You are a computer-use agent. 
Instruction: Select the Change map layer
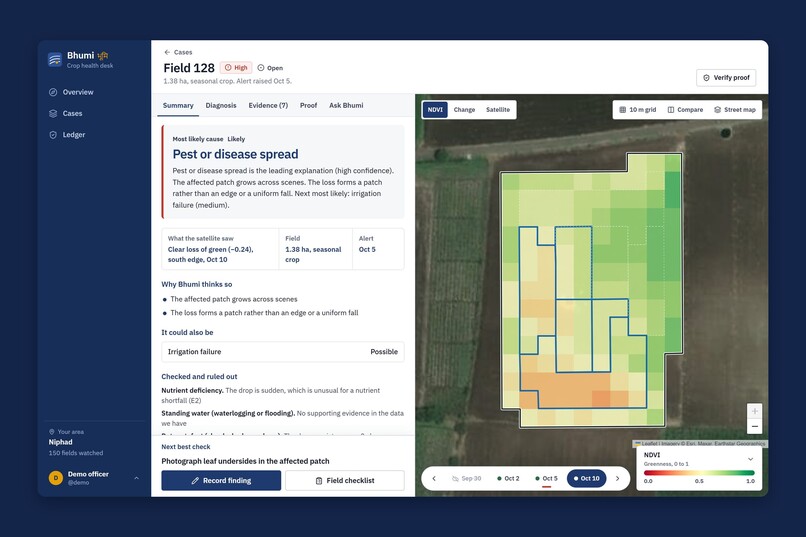pyautogui.click(x=464, y=109)
